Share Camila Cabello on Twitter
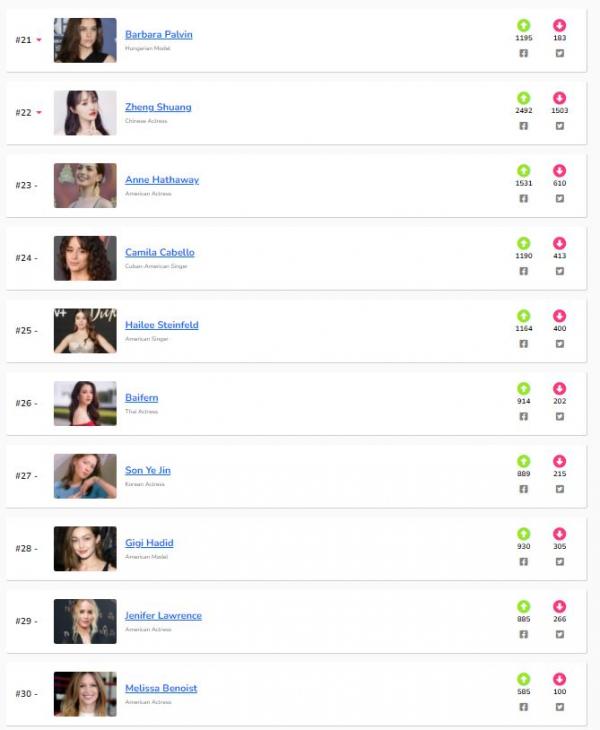600x730 pixels. pos(559,271)
